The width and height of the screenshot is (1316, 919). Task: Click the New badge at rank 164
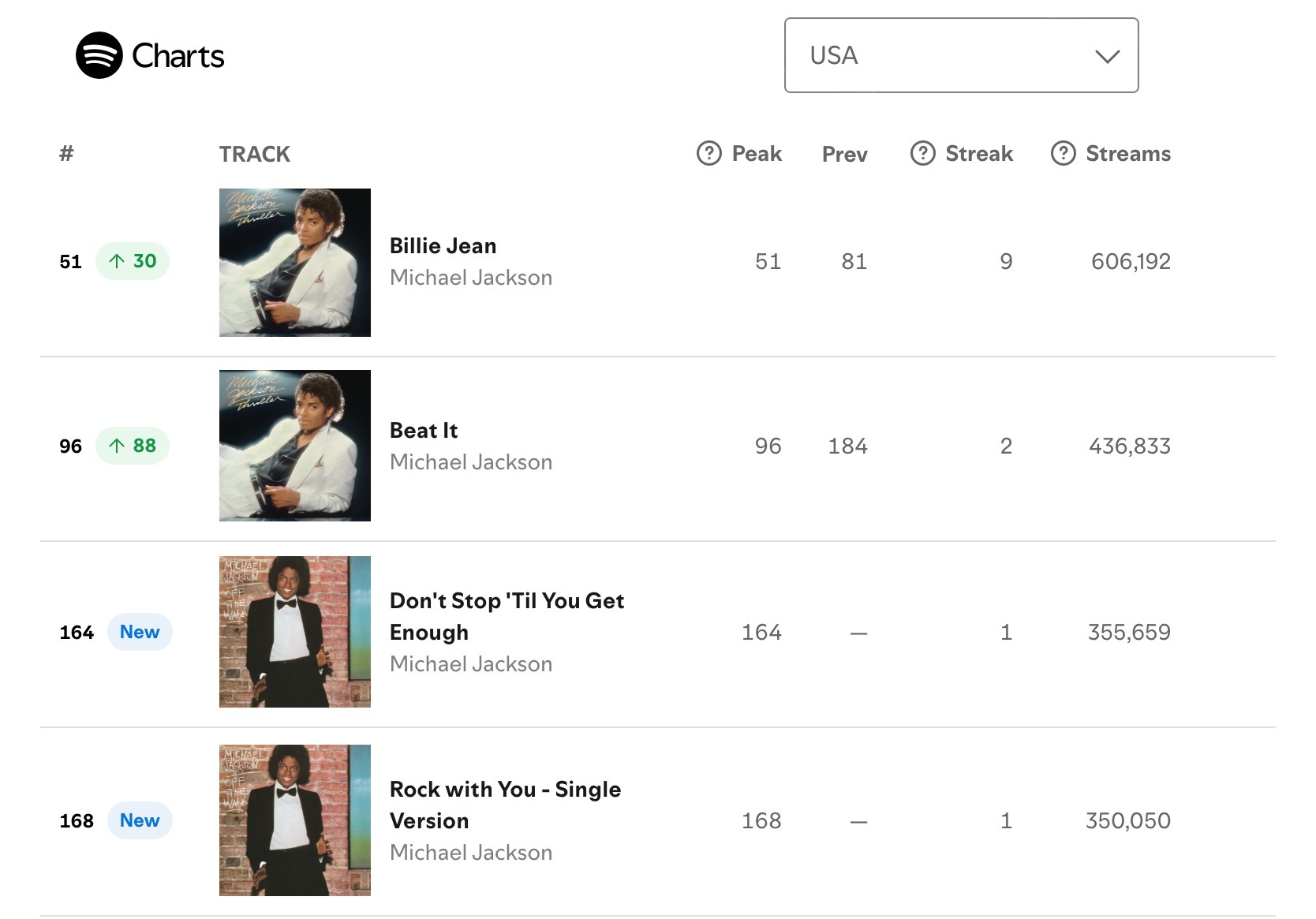click(140, 632)
